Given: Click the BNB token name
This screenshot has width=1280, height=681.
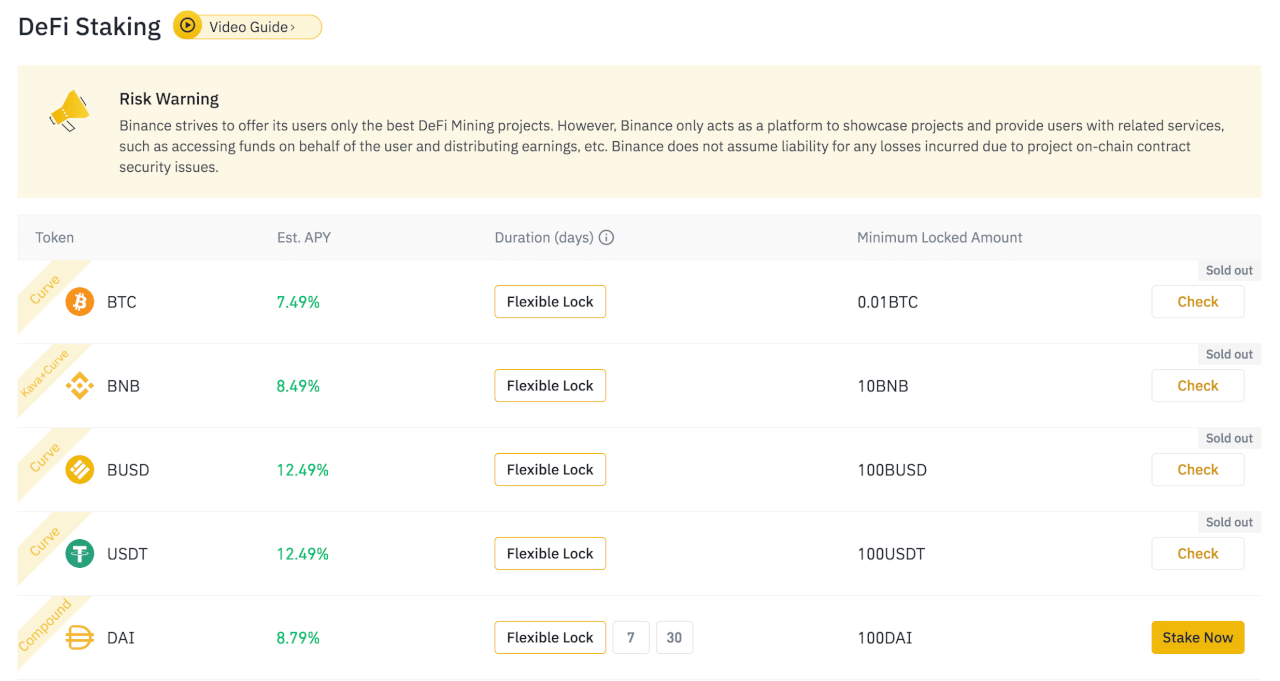Looking at the screenshot, I should (123, 386).
